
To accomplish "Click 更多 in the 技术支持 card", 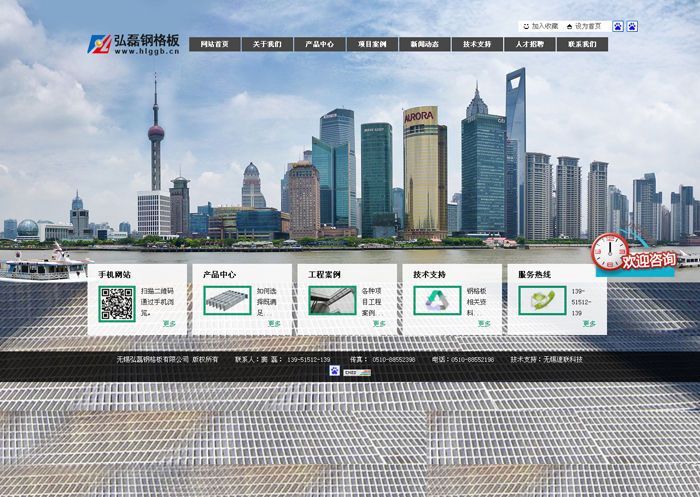I will (x=484, y=324).
